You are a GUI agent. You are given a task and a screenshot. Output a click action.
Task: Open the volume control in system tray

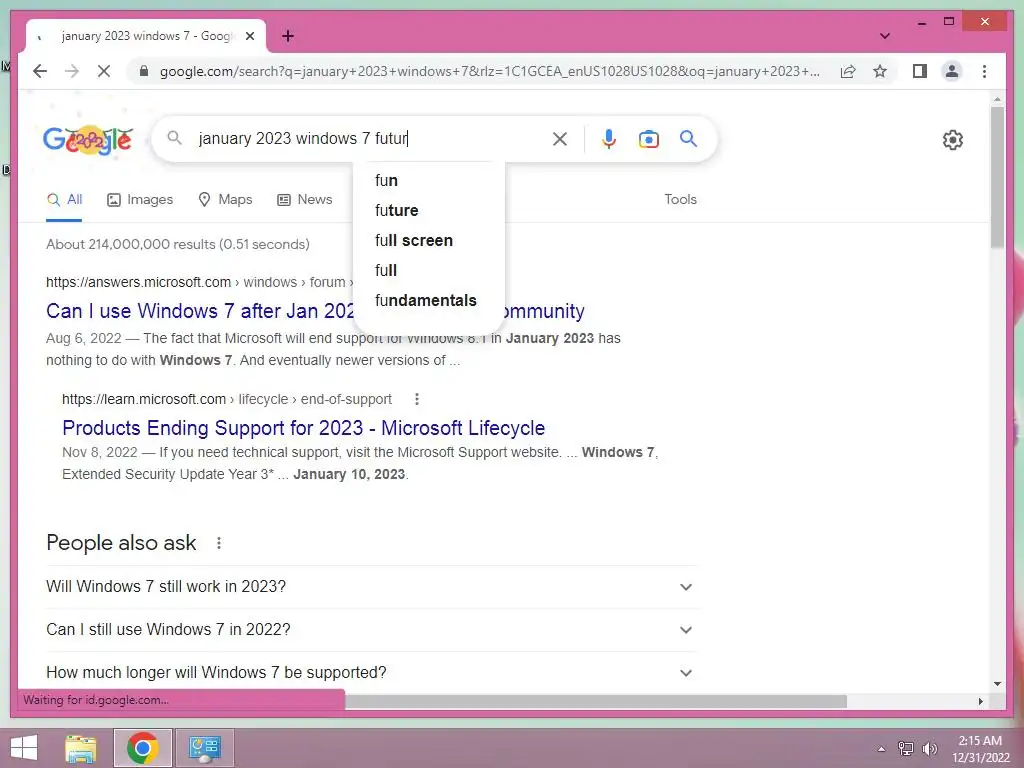[929, 749]
